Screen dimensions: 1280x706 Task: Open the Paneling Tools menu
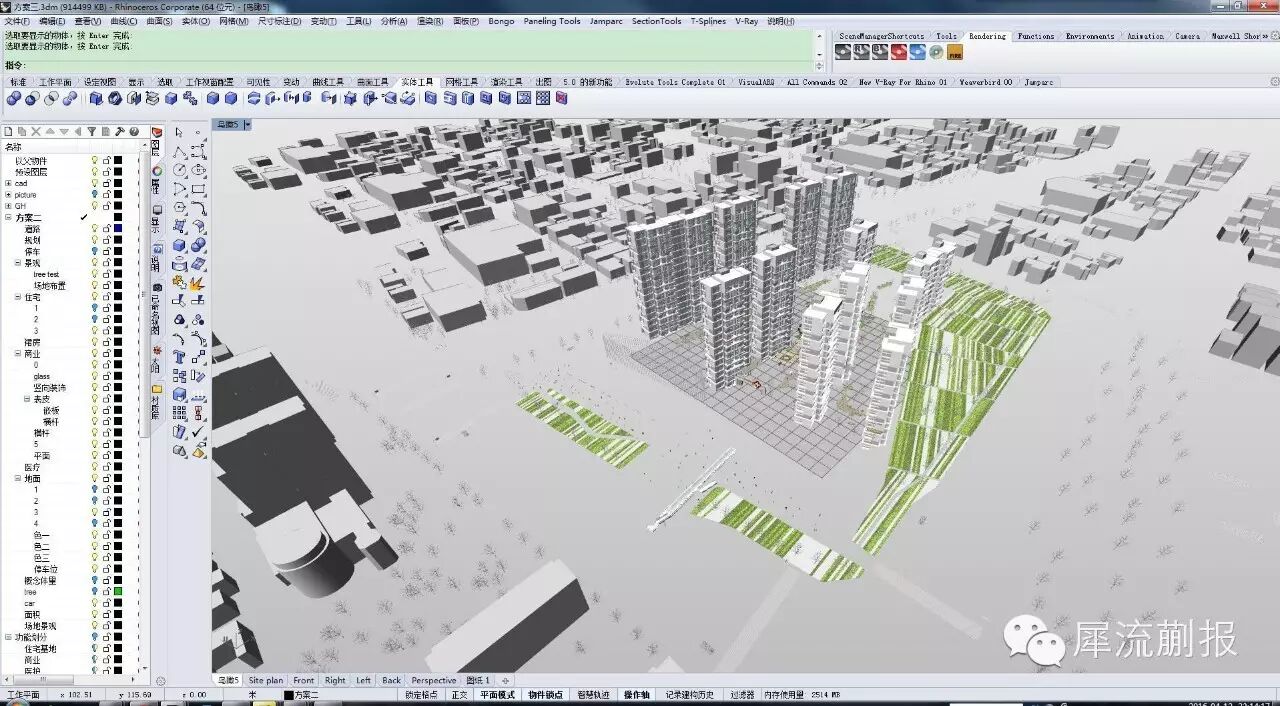tap(552, 21)
